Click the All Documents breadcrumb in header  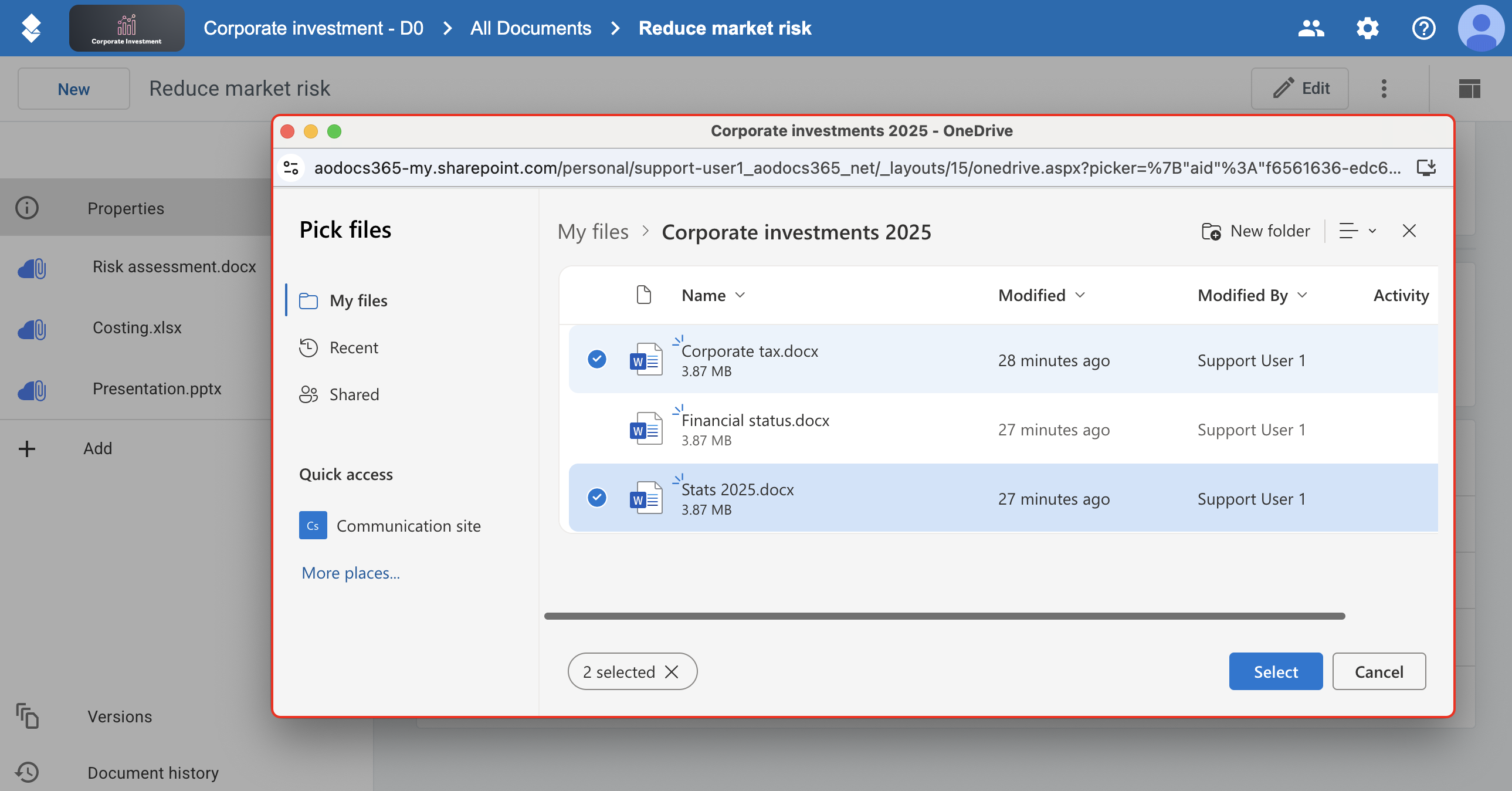(x=531, y=28)
